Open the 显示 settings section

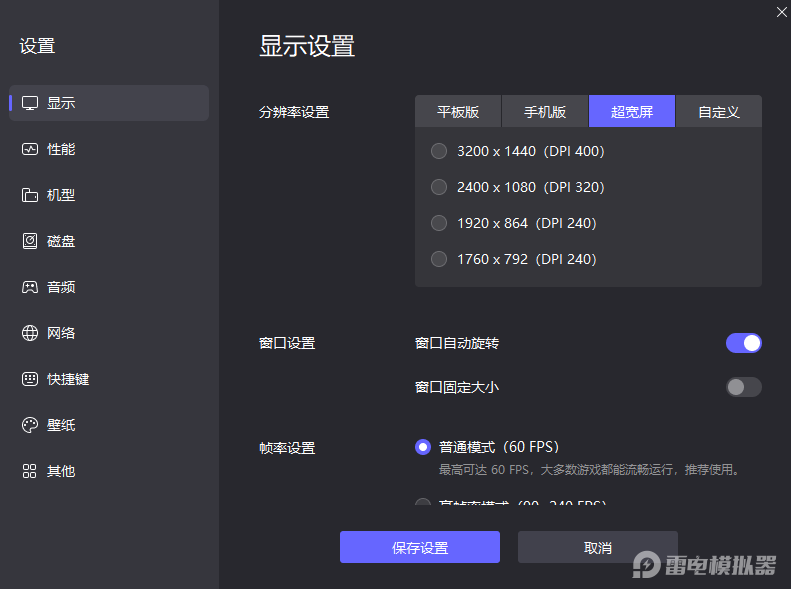[x=109, y=103]
